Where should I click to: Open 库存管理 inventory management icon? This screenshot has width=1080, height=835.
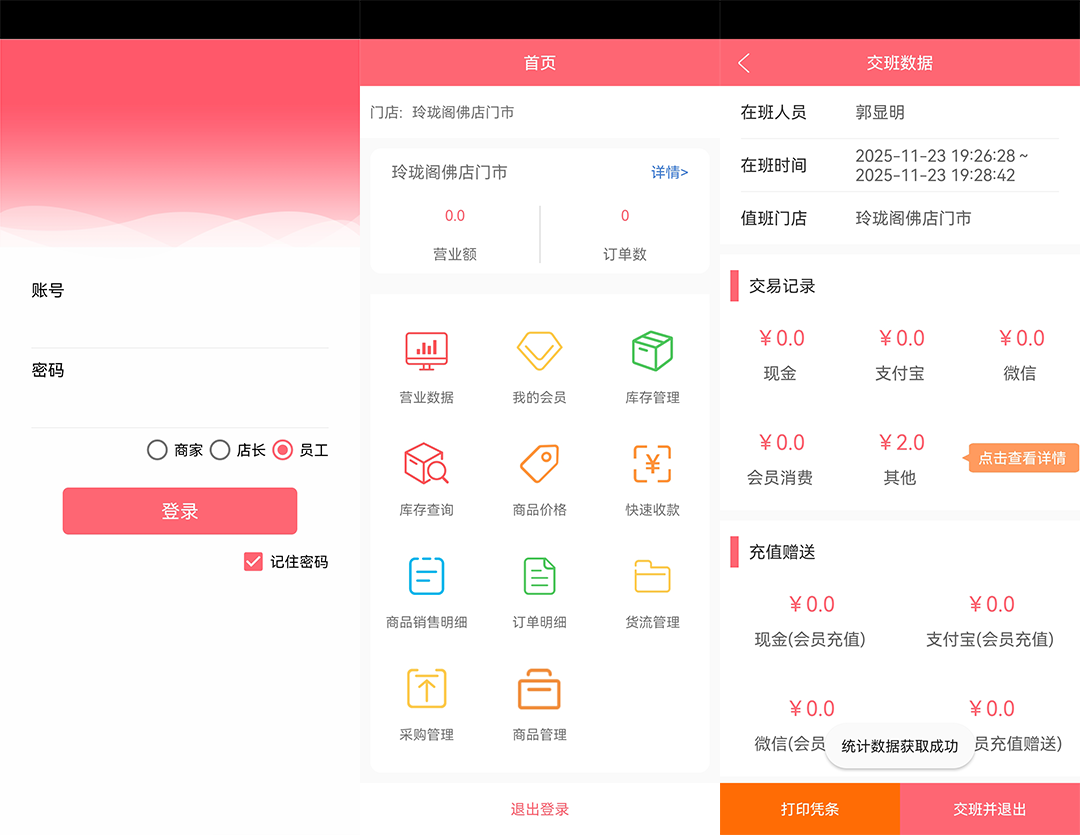652,352
